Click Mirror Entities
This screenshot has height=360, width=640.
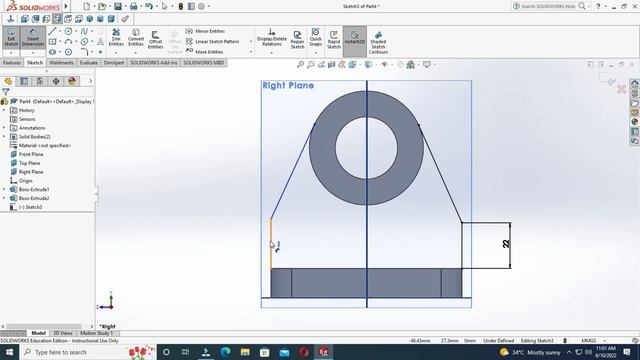pyautogui.click(x=205, y=31)
